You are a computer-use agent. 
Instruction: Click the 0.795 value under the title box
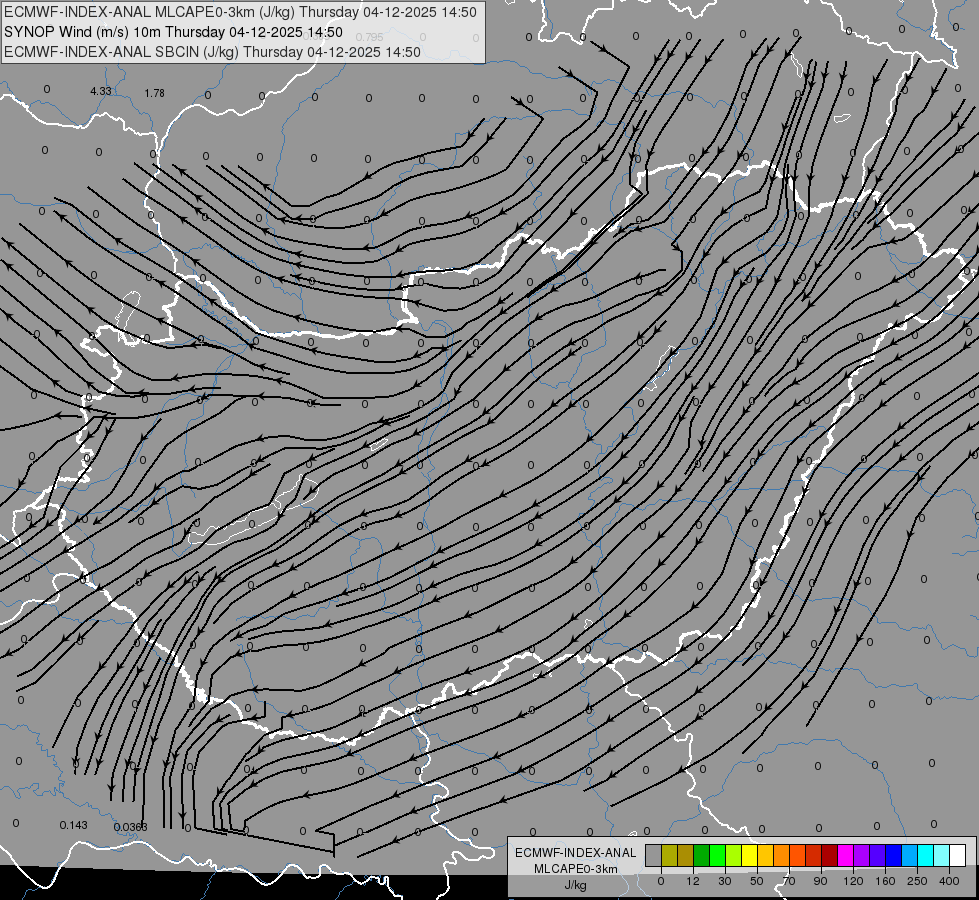(x=370, y=37)
